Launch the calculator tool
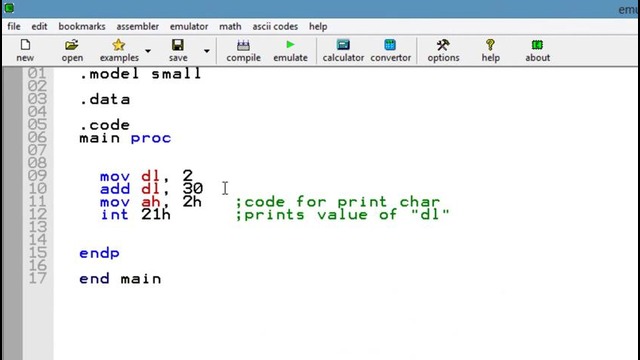640x360 pixels. coord(343,44)
